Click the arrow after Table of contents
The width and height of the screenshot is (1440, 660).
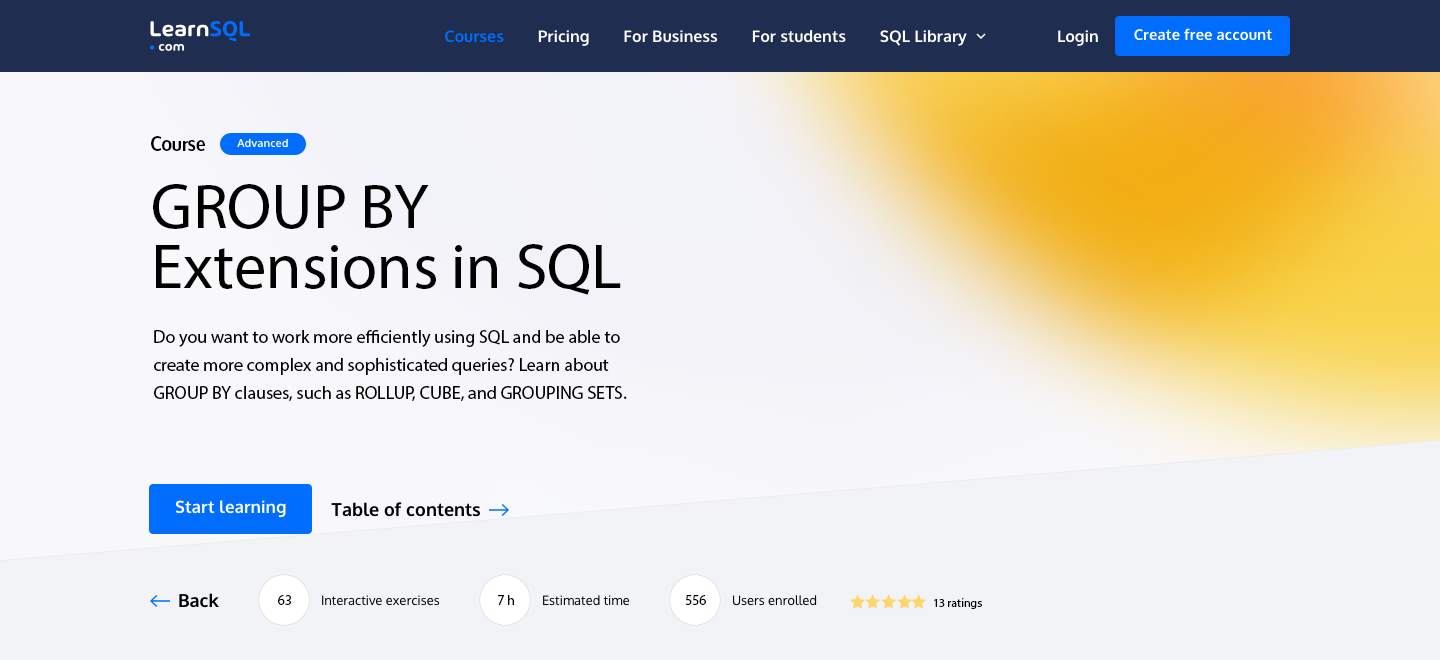click(499, 510)
